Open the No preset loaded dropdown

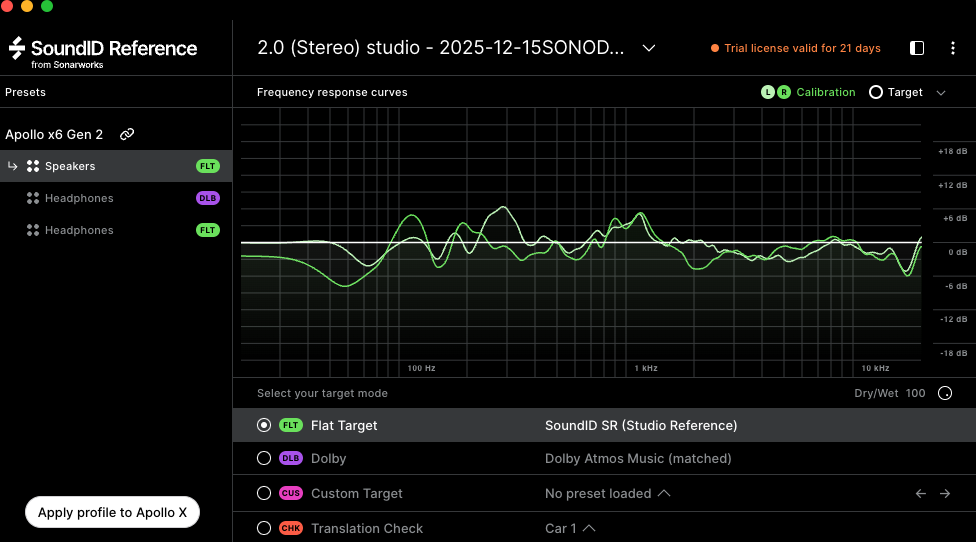click(x=608, y=493)
